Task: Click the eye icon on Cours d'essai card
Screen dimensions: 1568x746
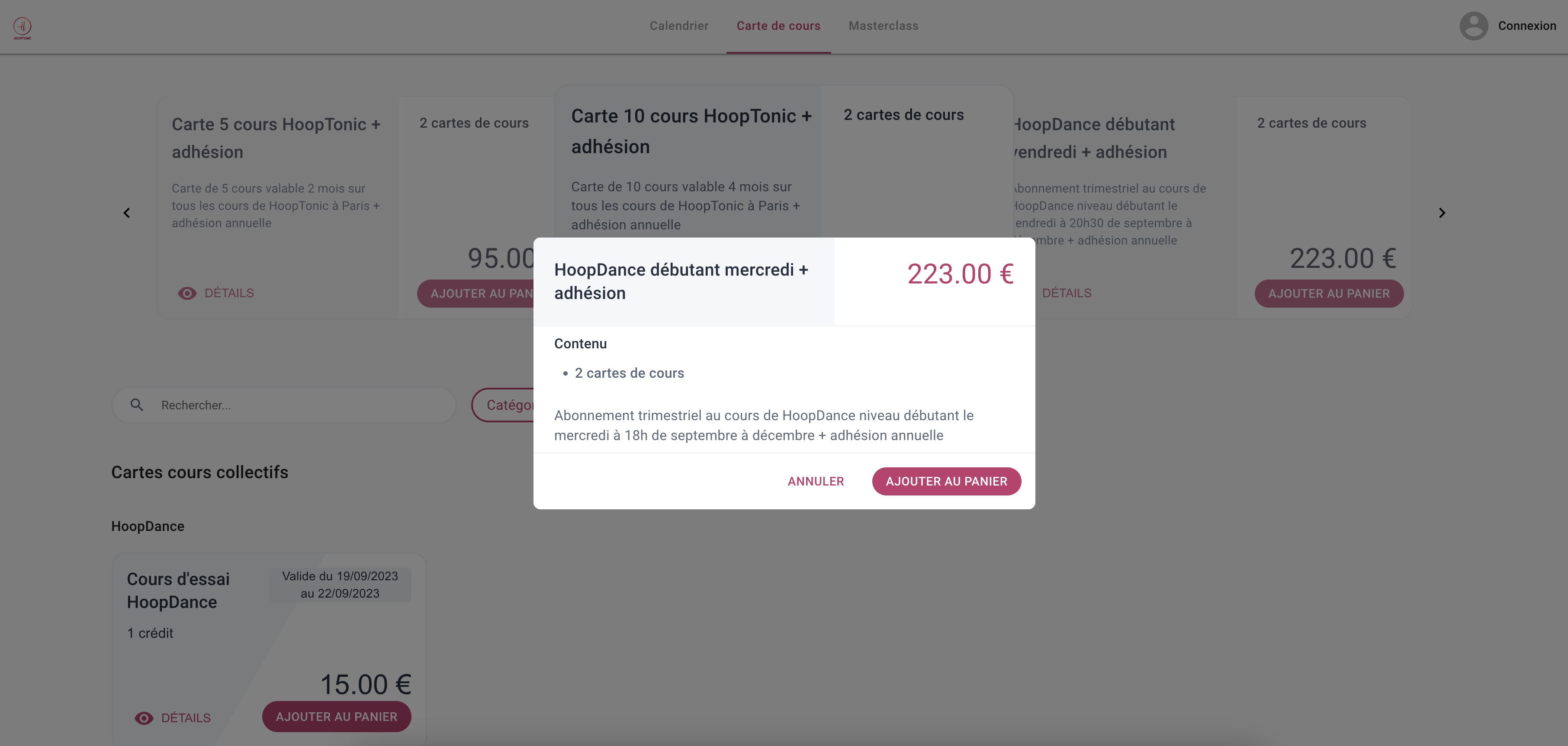Action: click(144, 718)
